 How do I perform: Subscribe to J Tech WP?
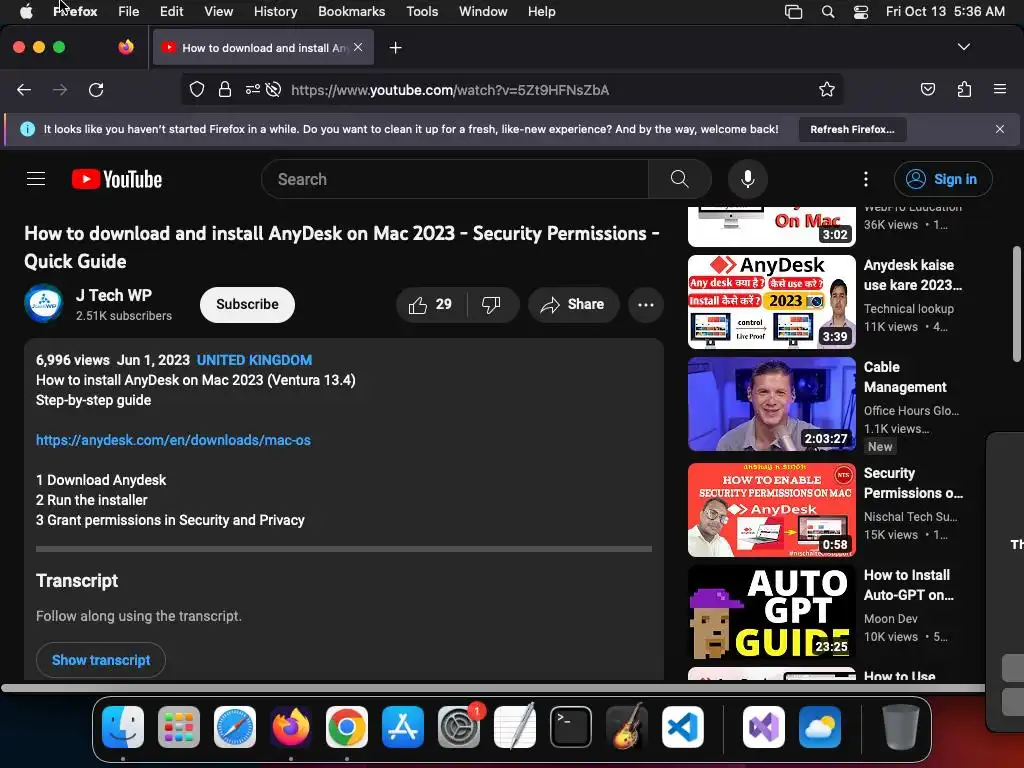point(247,304)
